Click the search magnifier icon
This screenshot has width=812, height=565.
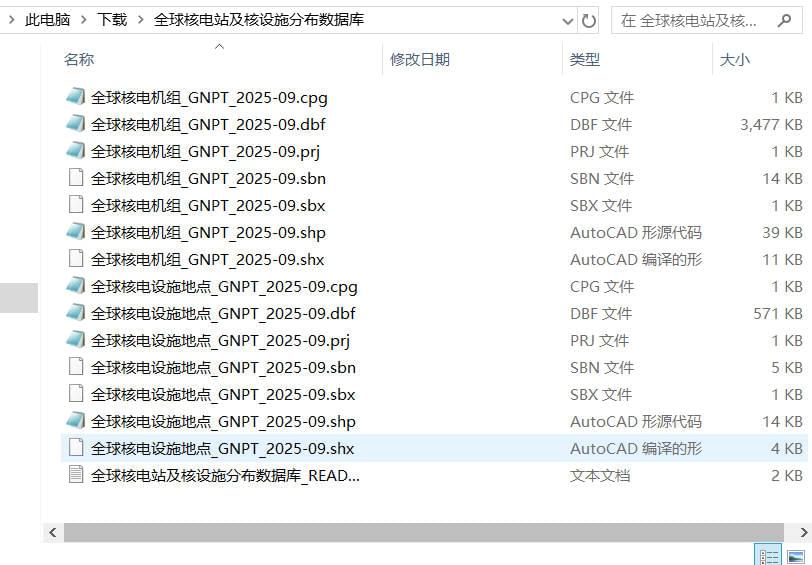click(784, 21)
